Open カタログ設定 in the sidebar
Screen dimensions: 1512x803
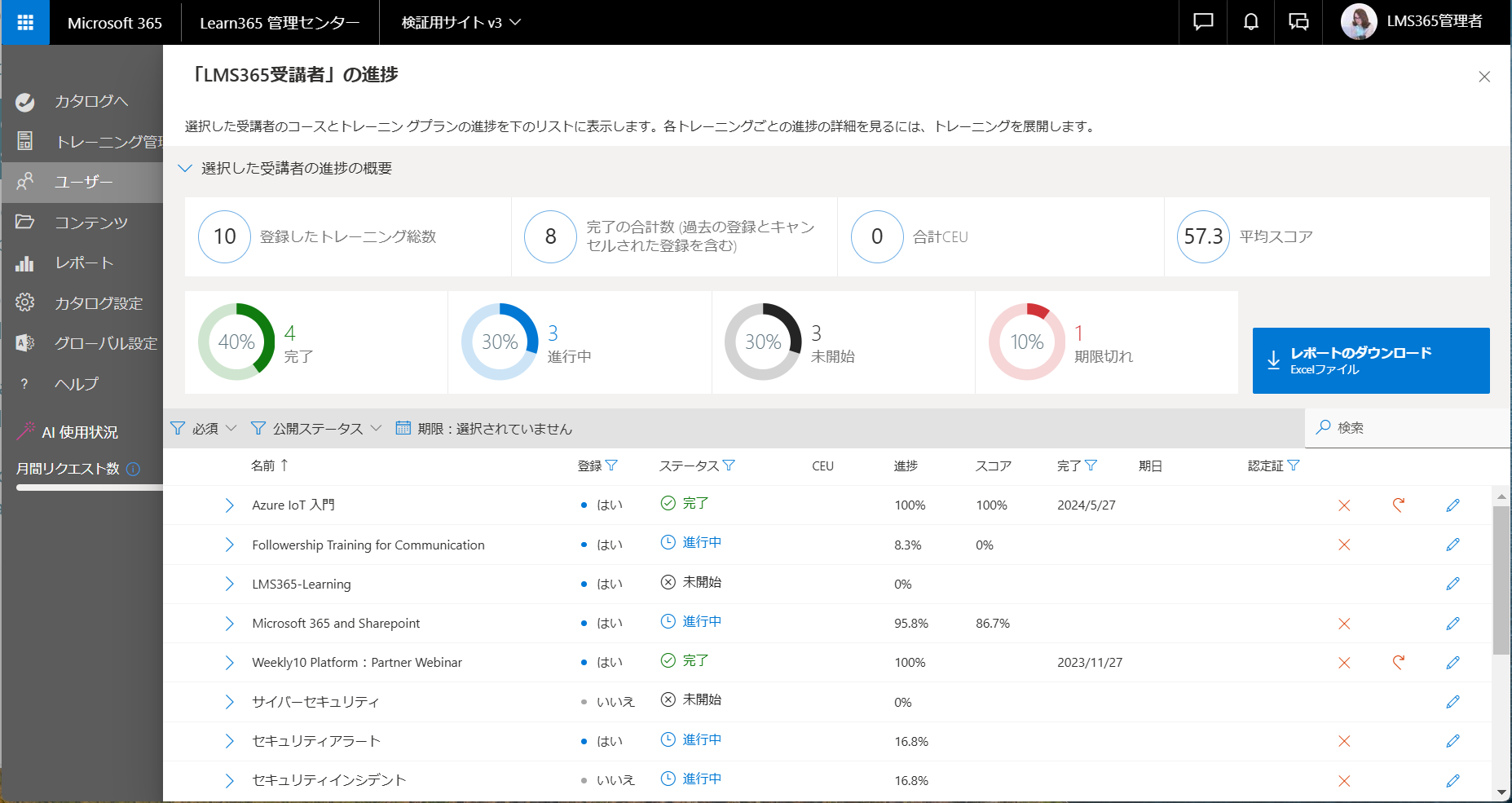click(x=98, y=303)
